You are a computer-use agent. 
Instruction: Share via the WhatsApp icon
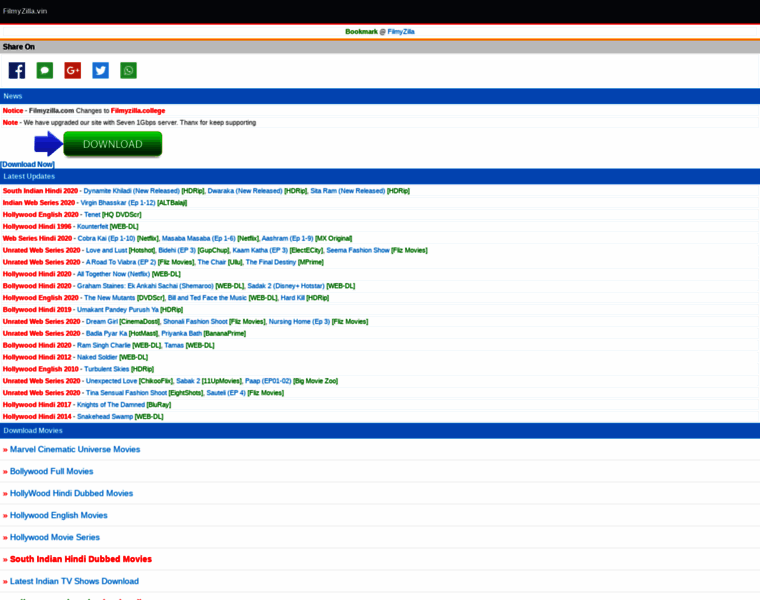pyautogui.click(x=128, y=70)
